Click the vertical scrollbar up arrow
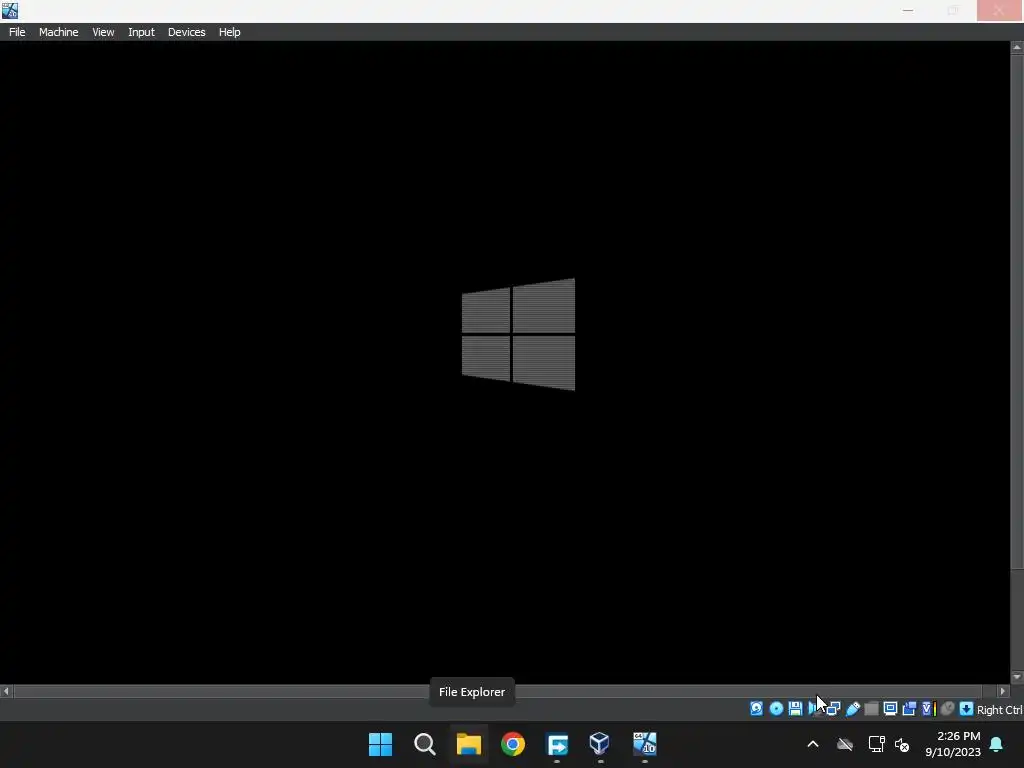 click(x=1017, y=47)
